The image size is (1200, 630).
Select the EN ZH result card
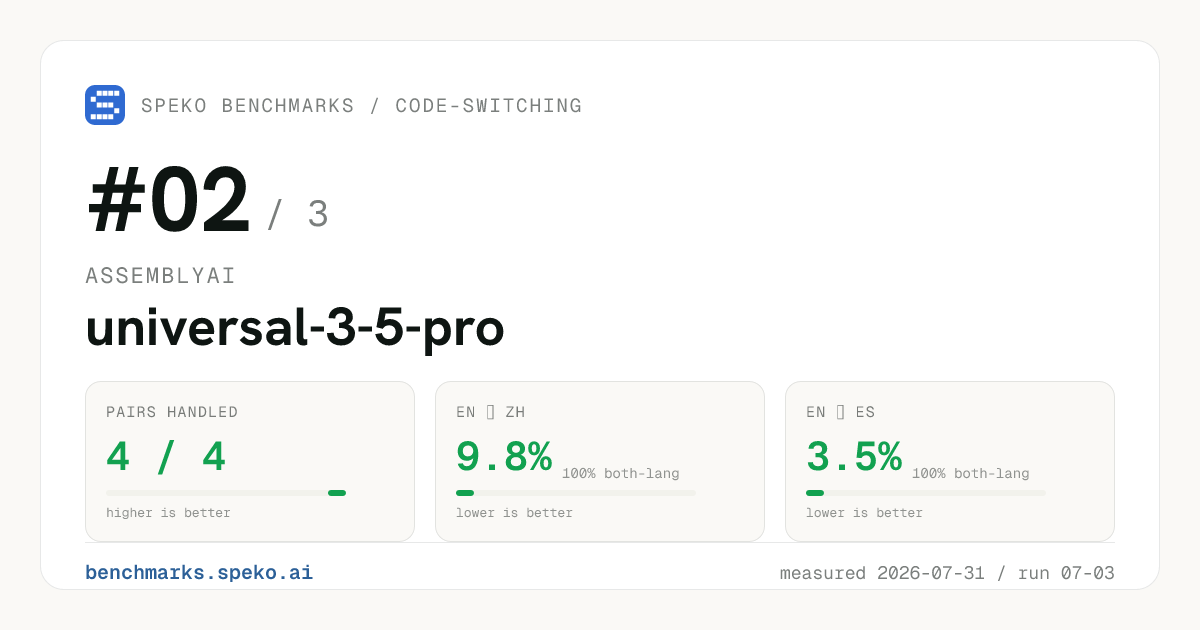[x=600, y=461]
